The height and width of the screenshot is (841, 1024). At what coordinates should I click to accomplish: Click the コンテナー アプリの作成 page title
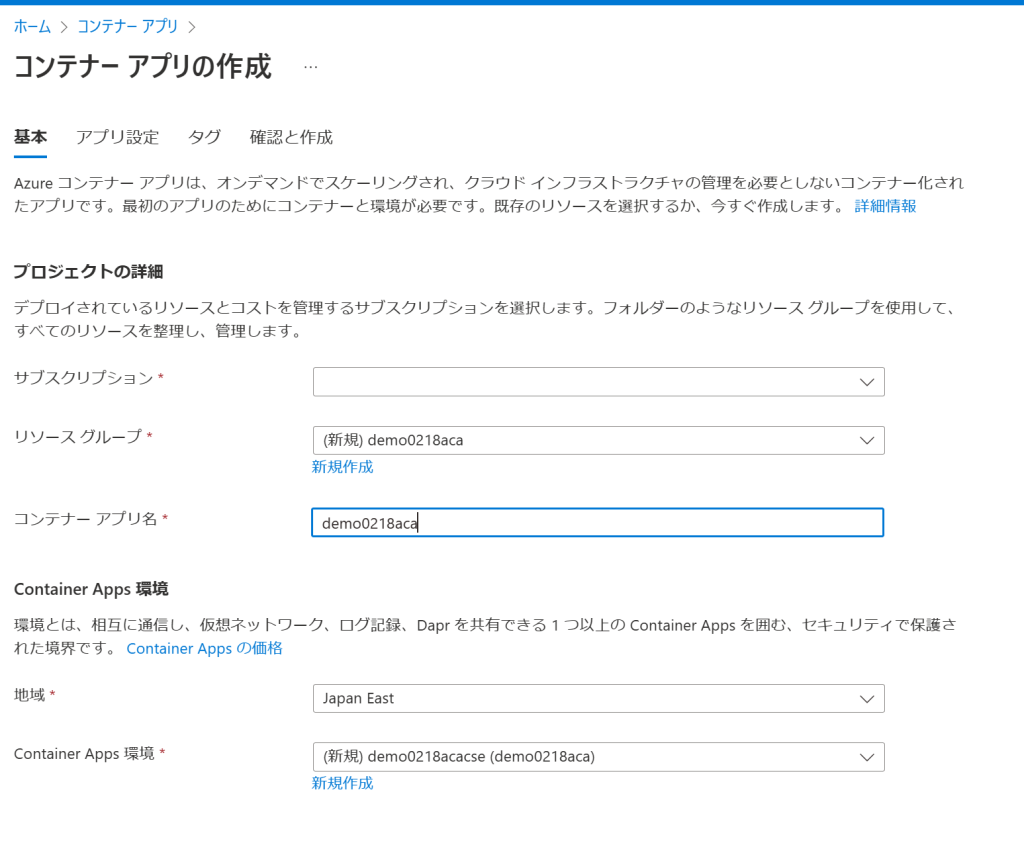(x=142, y=67)
